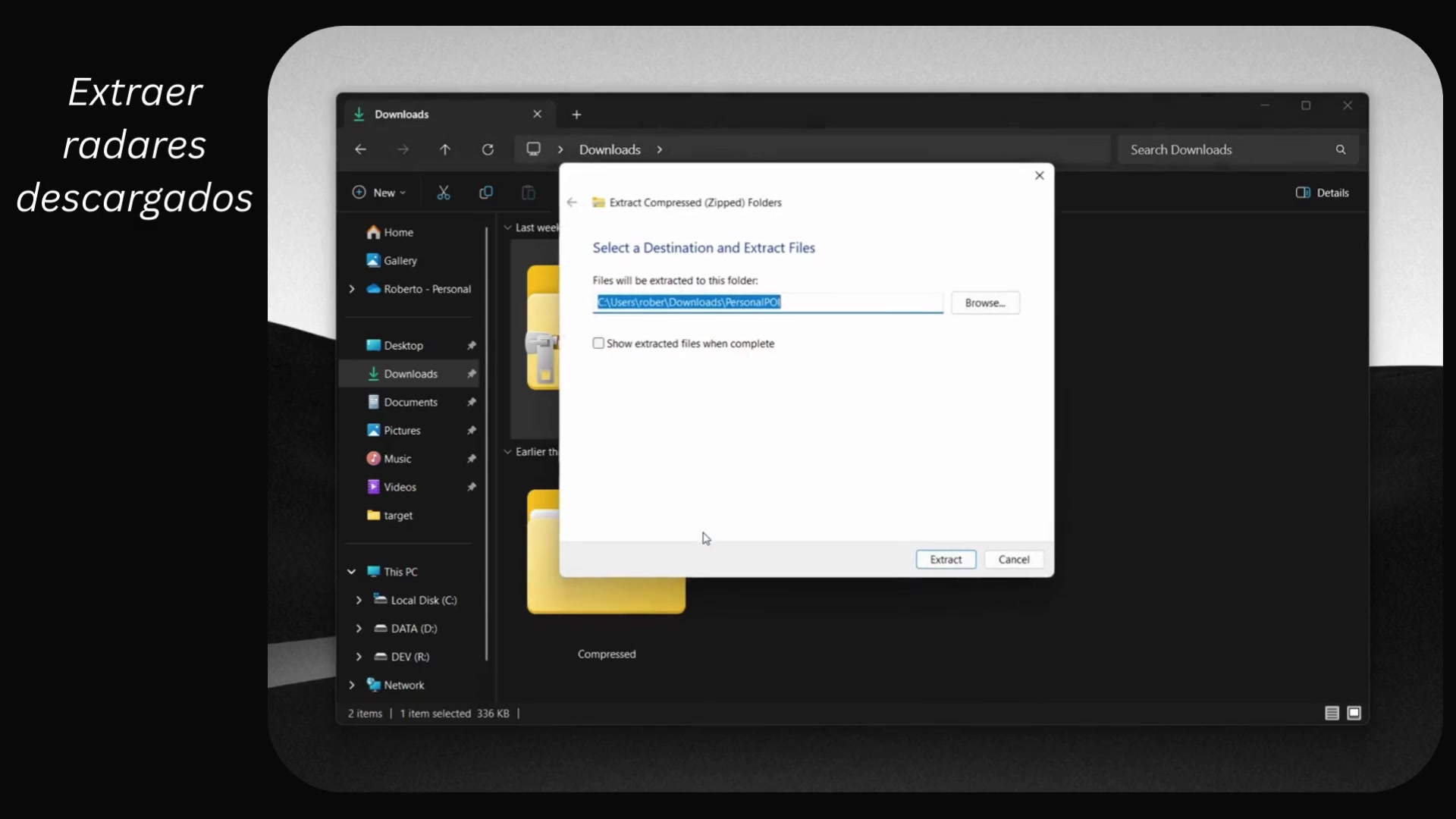Image resolution: width=1456 pixels, height=819 pixels.
Task: Switch to details list view in status bar
Action: [x=1332, y=713]
